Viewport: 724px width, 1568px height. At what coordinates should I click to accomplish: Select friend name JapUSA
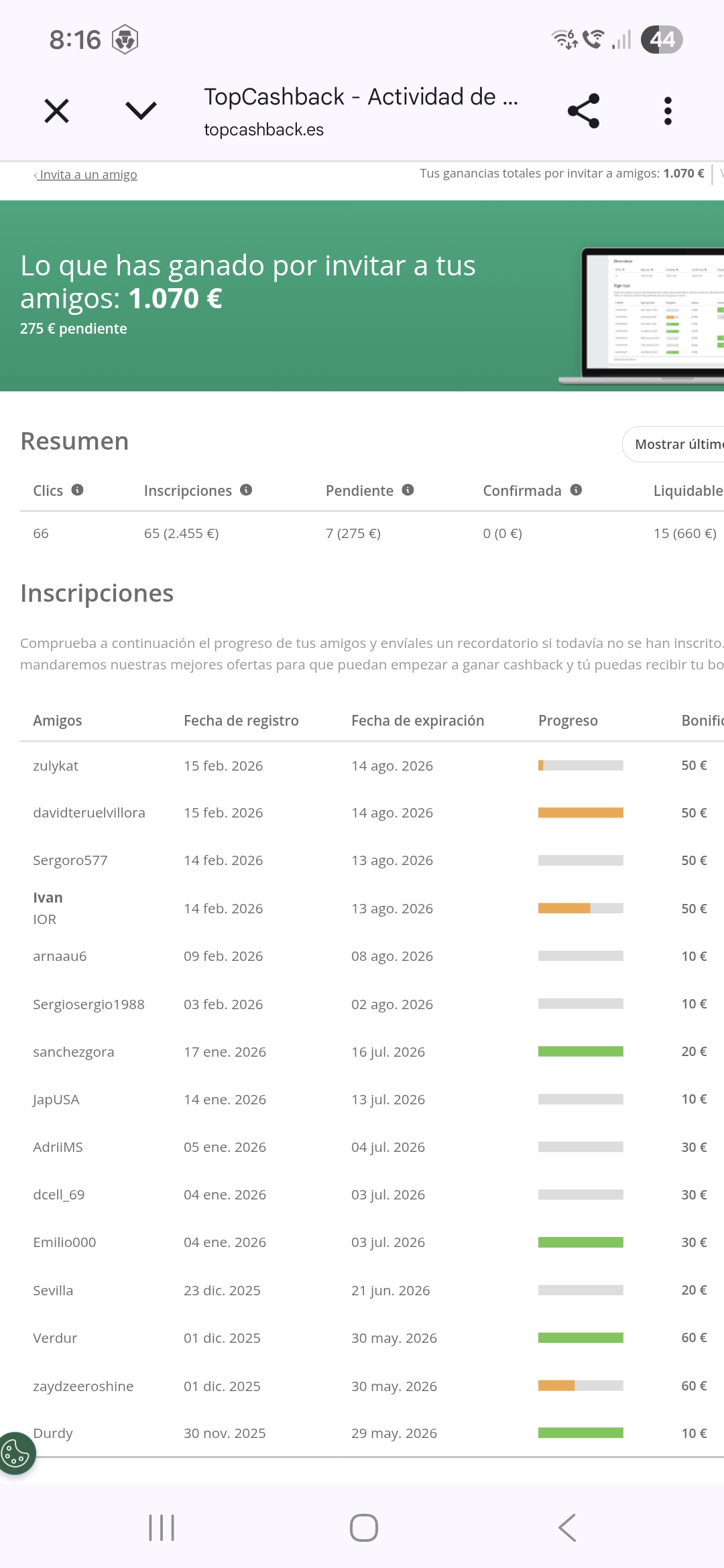(x=56, y=1100)
